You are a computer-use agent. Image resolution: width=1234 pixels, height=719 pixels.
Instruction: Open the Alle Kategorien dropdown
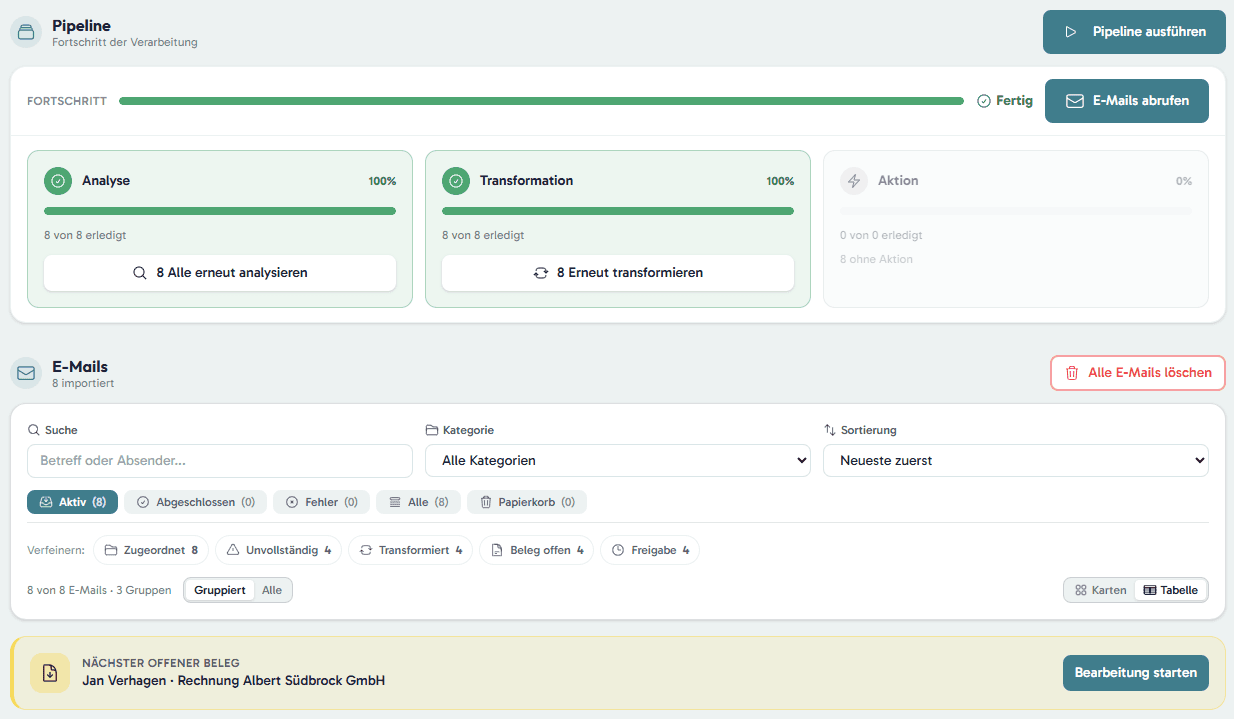pos(618,461)
